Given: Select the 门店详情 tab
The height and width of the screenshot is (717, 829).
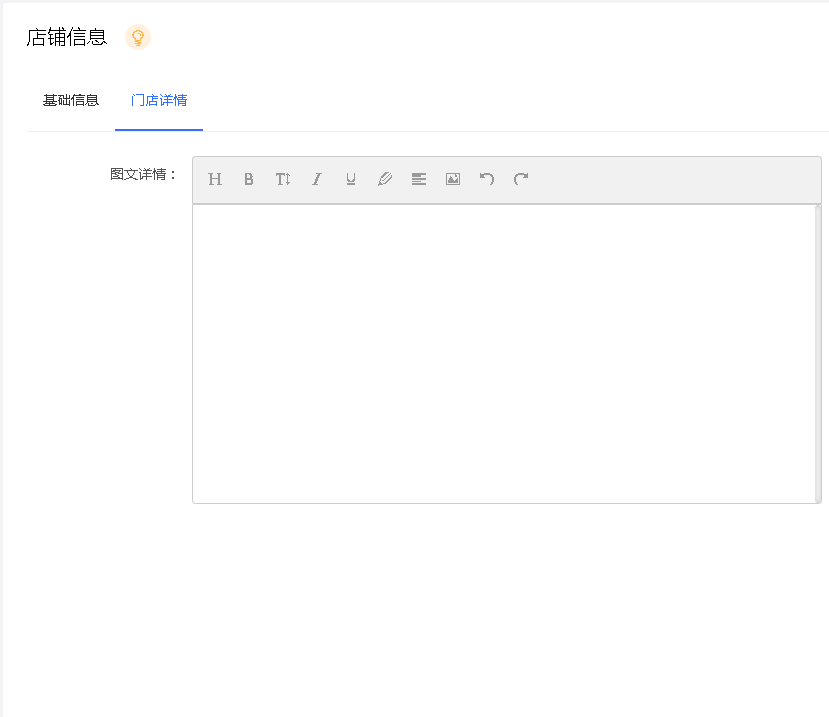Looking at the screenshot, I should [159, 100].
